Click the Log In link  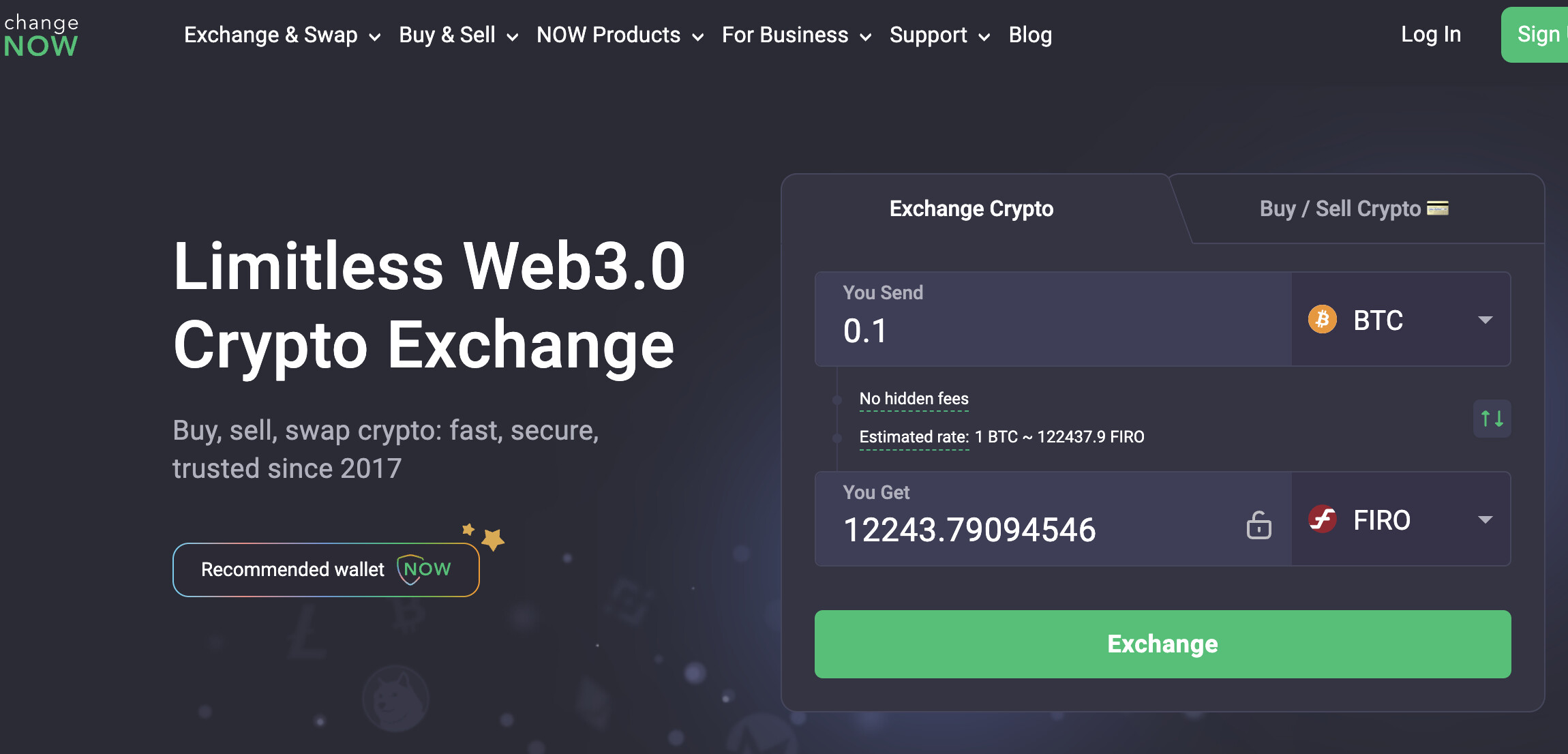[x=1431, y=34]
